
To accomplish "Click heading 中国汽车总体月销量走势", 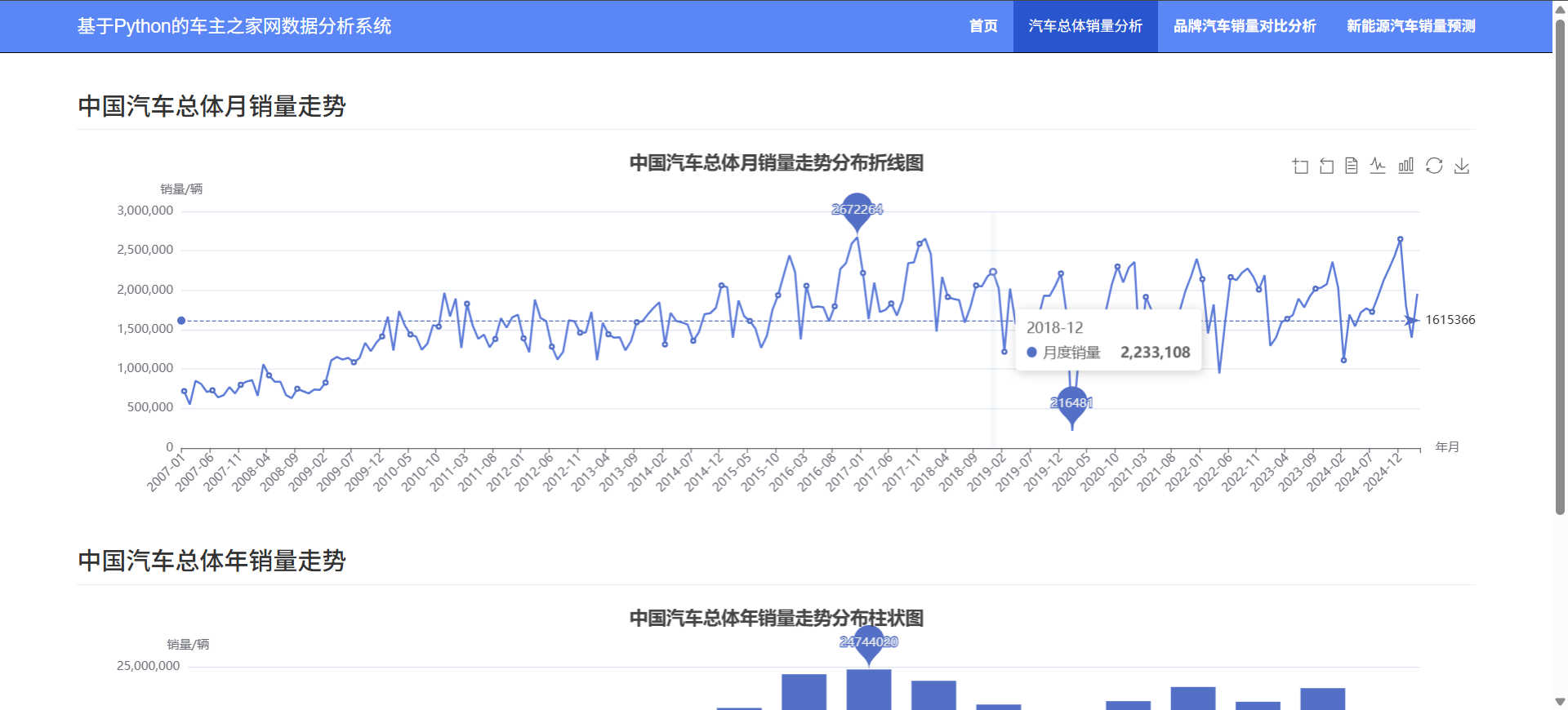I will tap(212, 106).
